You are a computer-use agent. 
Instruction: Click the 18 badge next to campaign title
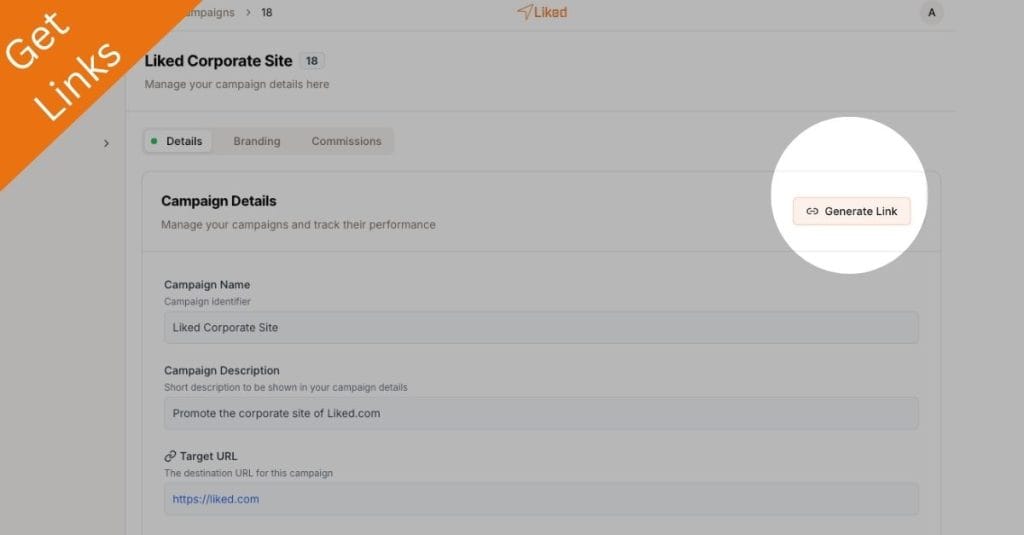click(311, 61)
